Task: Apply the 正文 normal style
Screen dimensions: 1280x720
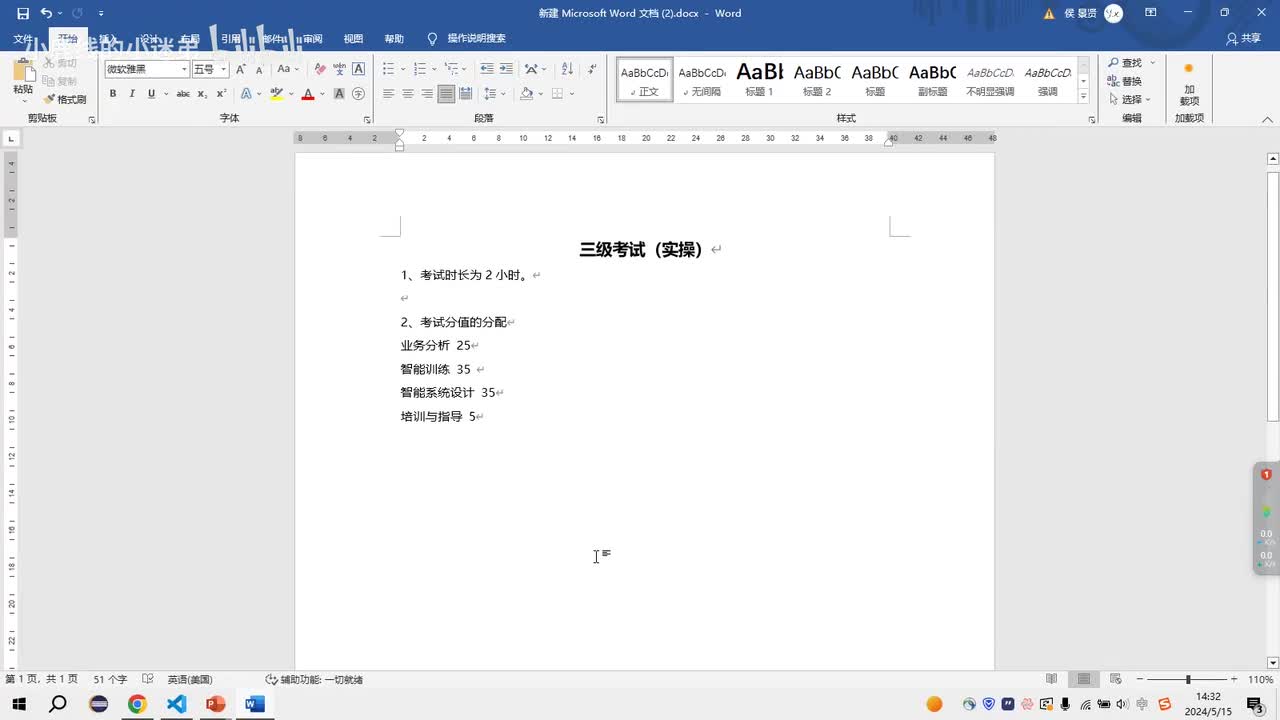Action: point(644,80)
